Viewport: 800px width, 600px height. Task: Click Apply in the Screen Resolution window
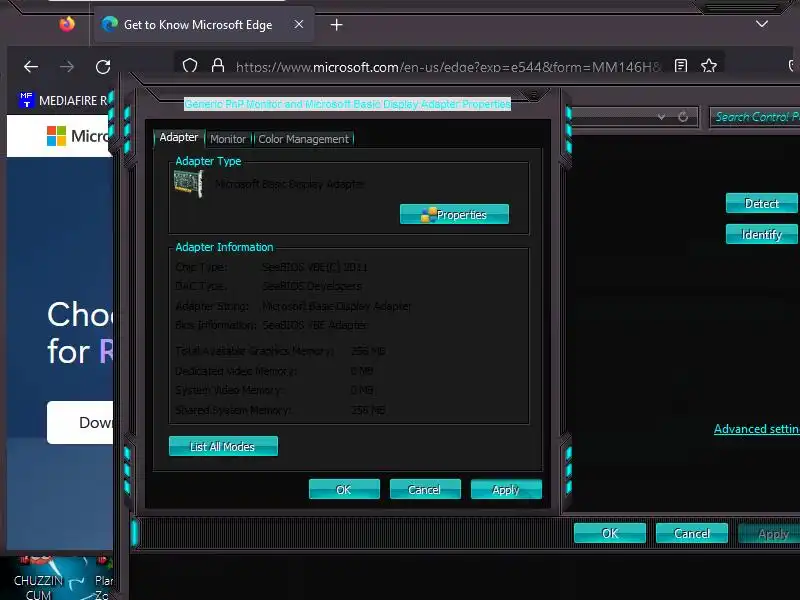click(769, 533)
